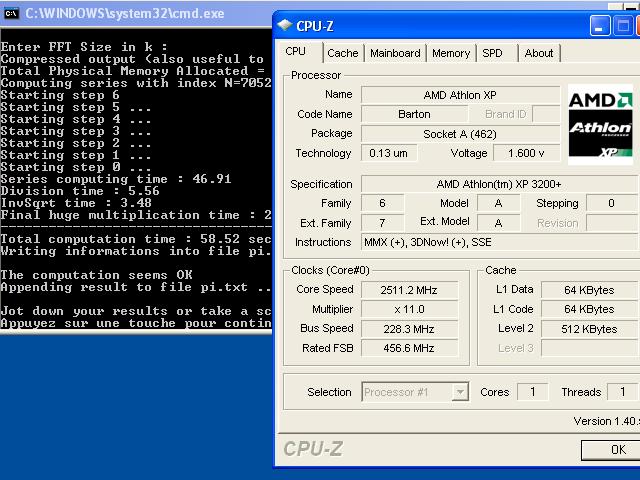Click 'Starting step 6' line in cmd
Viewport: 640px width, 480px height.
click(x=60, y=95)
